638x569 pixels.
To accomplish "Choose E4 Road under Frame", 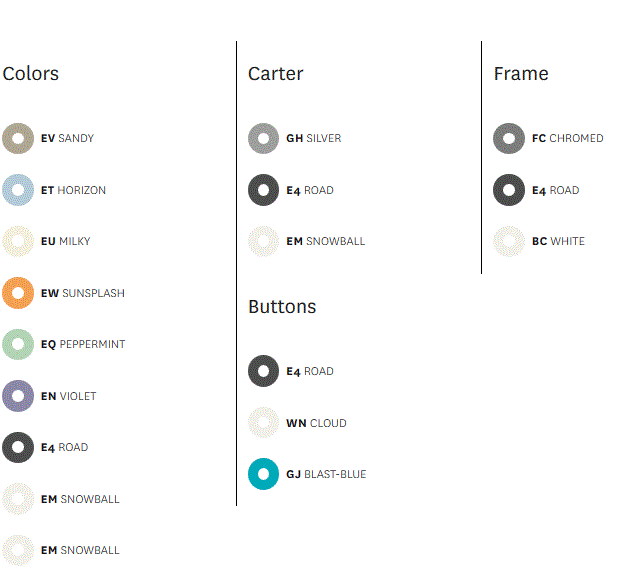I will click(x=509, y=190).
